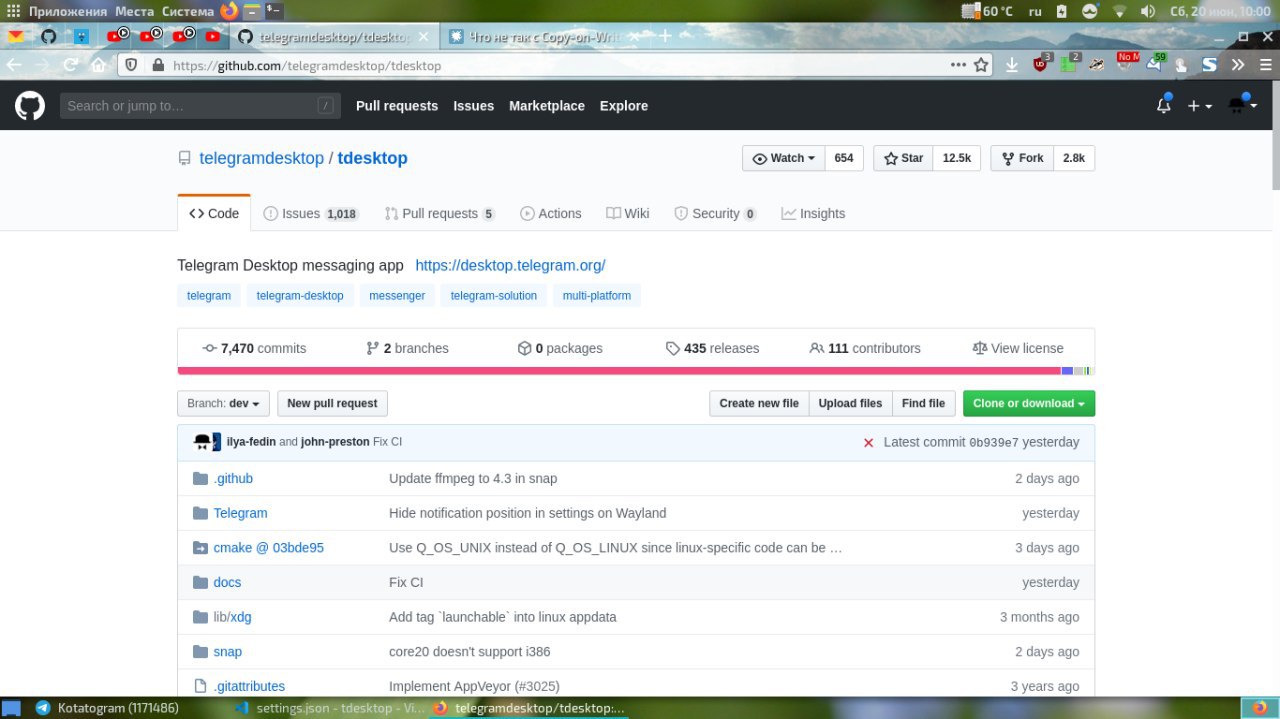Viewport: 1280px width, 719px height.
Task: Open page actions three-dot menu in the address bar
Action: coord(958,65)
